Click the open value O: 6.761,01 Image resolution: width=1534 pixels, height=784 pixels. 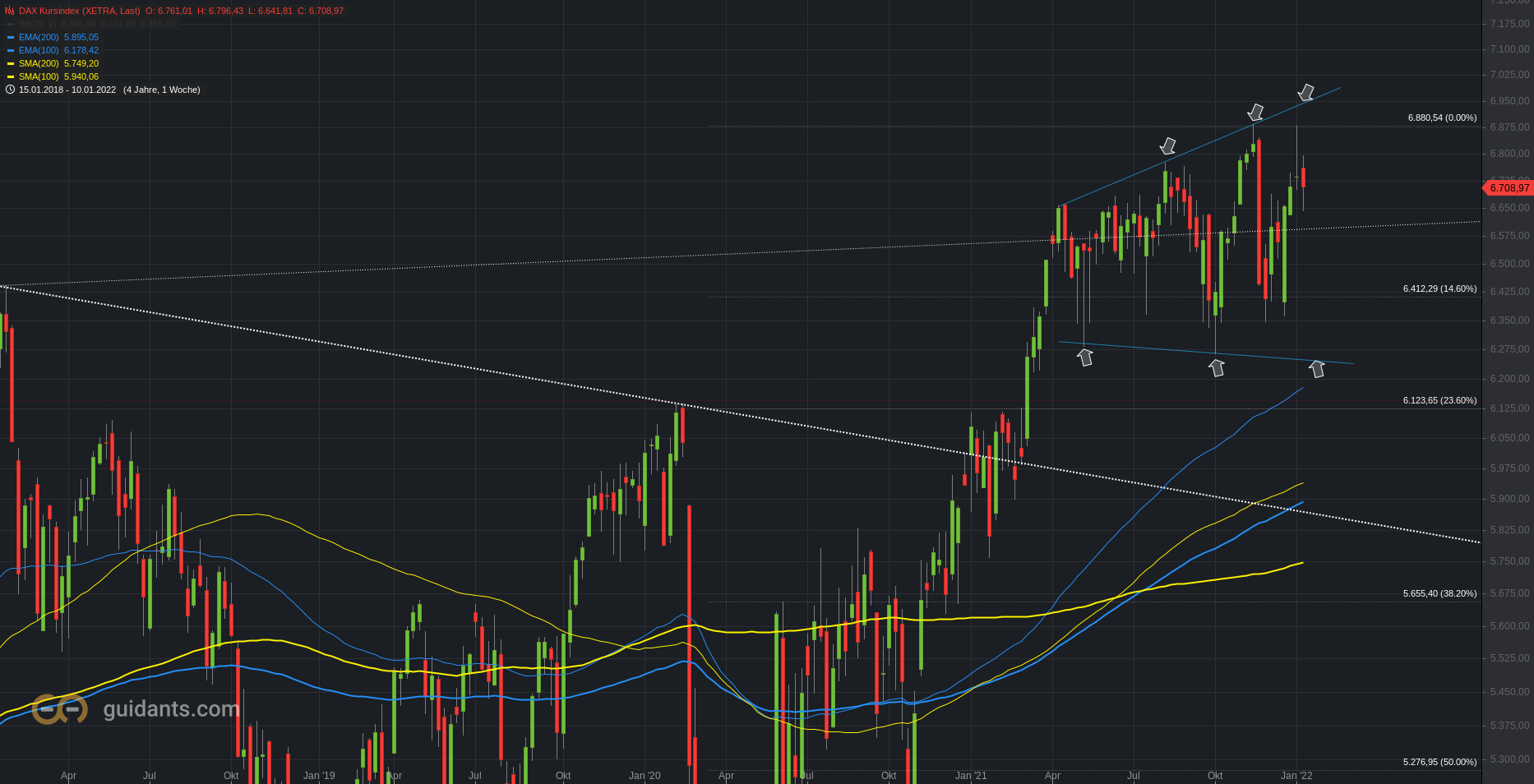point(169,11)
